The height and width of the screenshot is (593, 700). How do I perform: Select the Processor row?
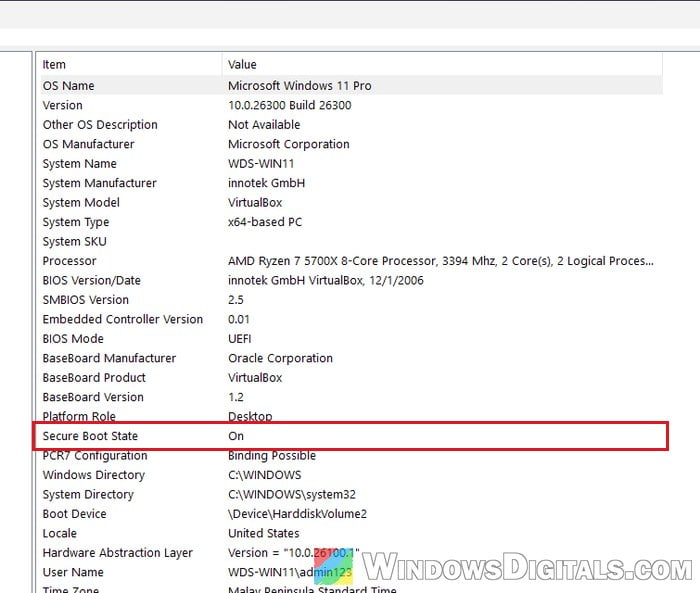[351, 261]
